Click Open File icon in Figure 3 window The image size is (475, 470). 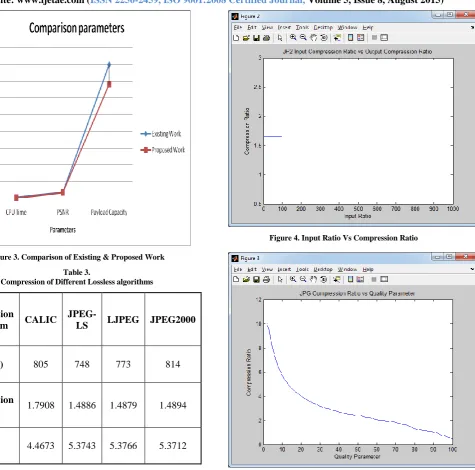246,279
